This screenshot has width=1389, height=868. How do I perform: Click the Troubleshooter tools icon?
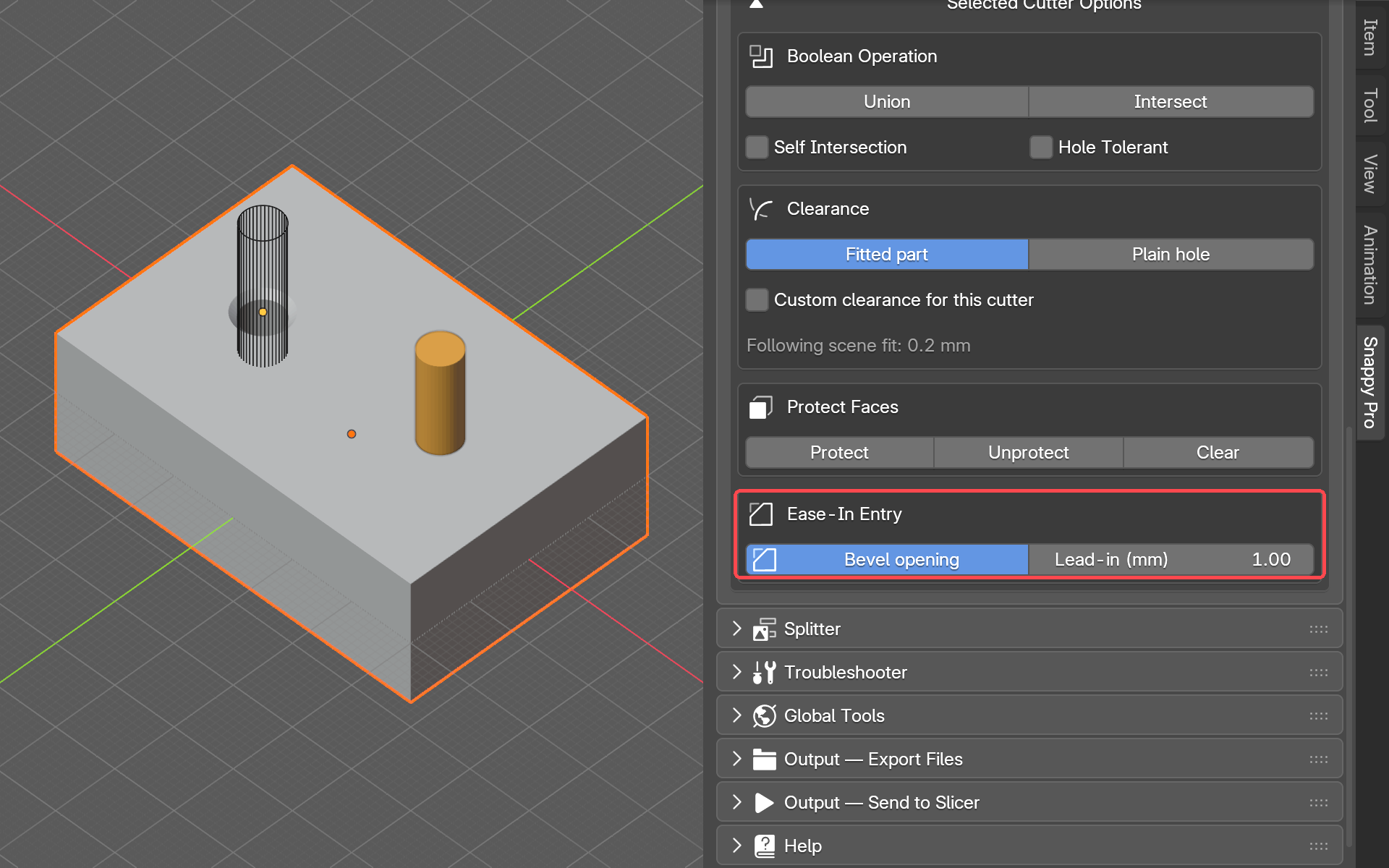pyautogui.click(x=764, y=673)
